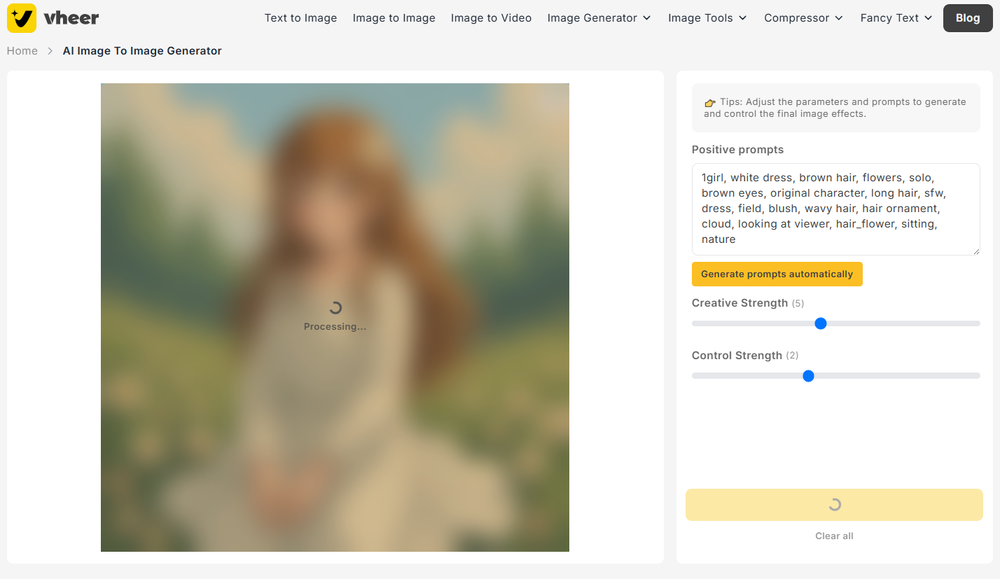Click the yellow vheer checkmark logo icon
Viewport: 1000px width, 579px height.
(x=21, y=18)
